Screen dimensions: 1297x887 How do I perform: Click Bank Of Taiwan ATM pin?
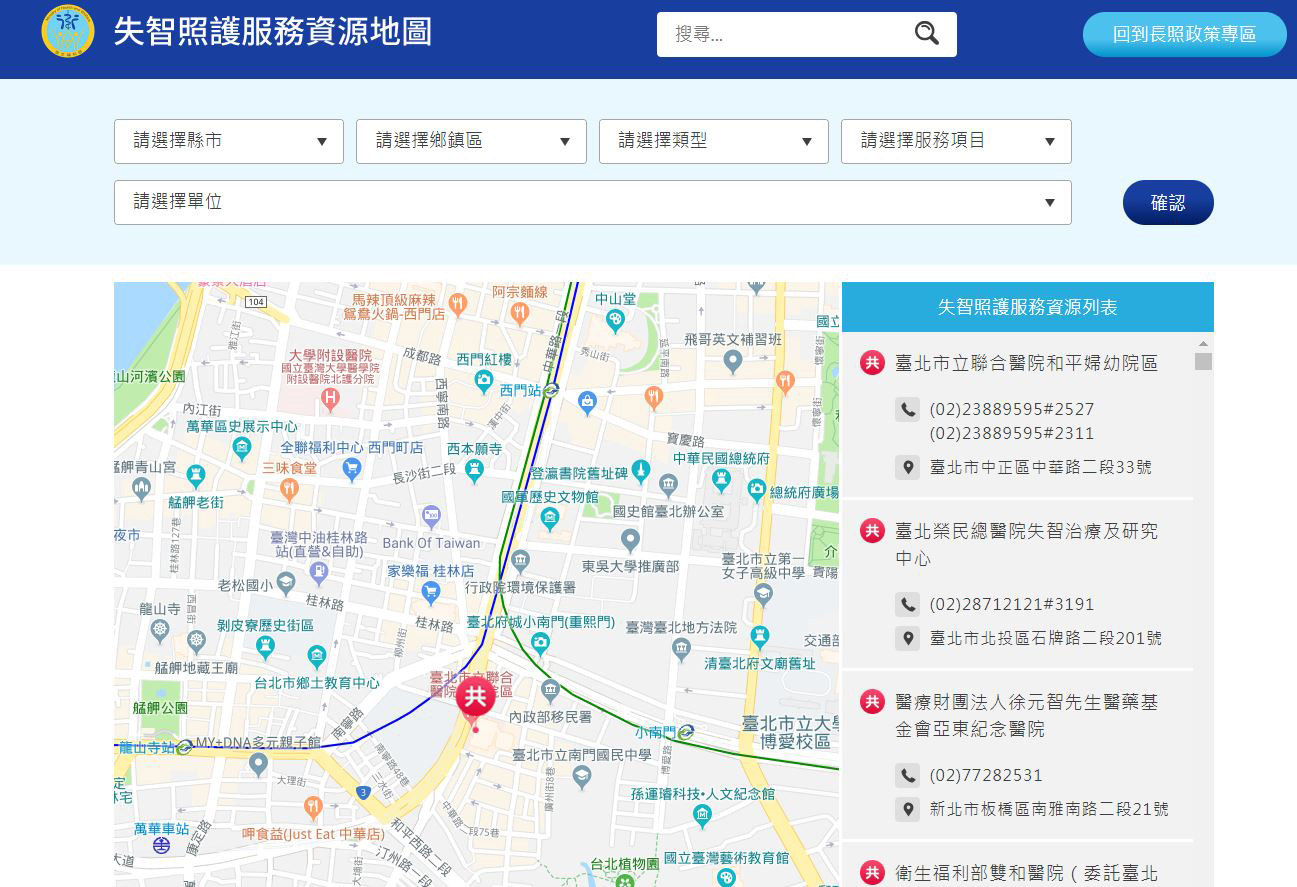coord(431,517)
